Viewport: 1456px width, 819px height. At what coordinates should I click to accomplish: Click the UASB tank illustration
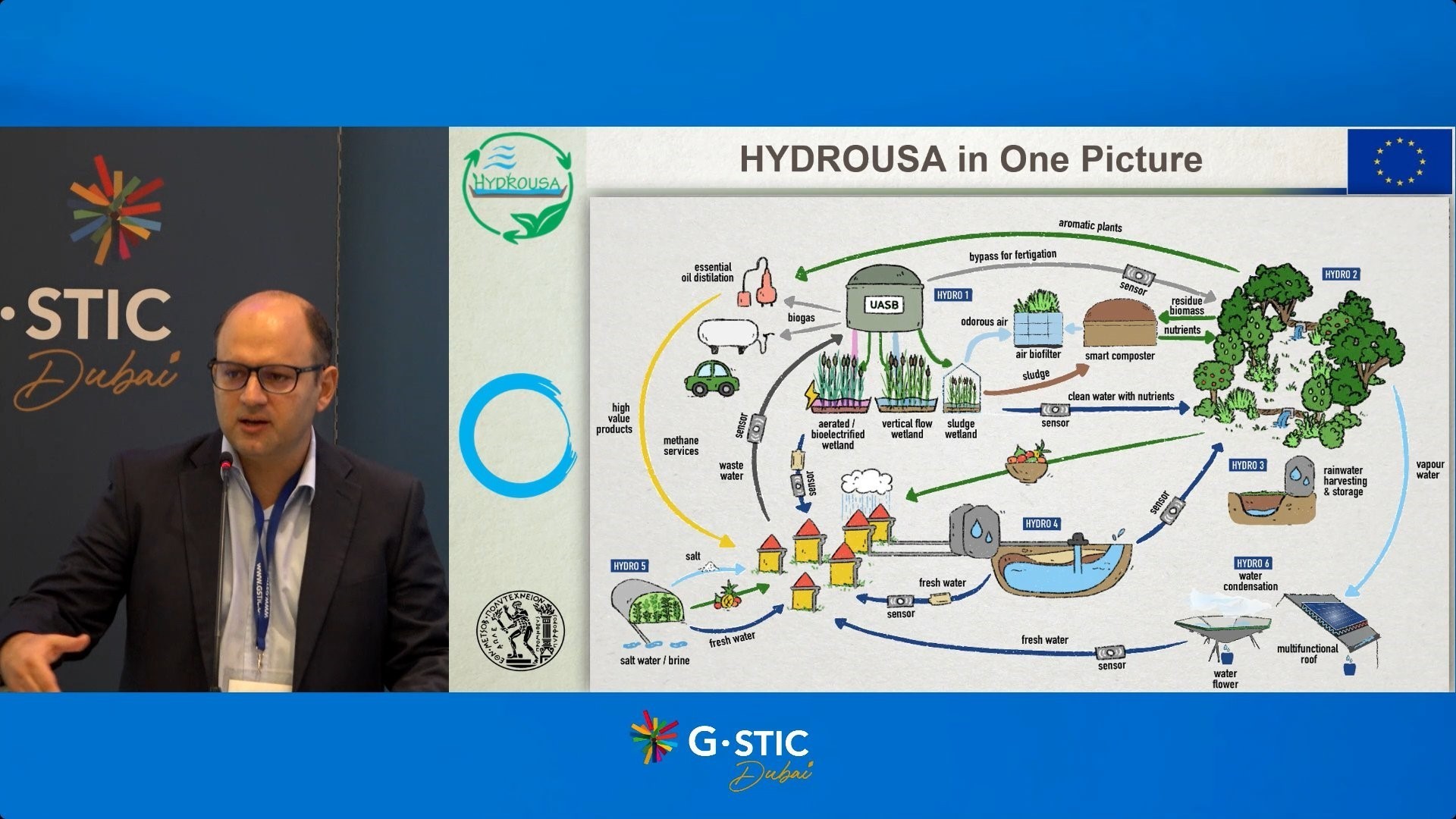(884, 300)
